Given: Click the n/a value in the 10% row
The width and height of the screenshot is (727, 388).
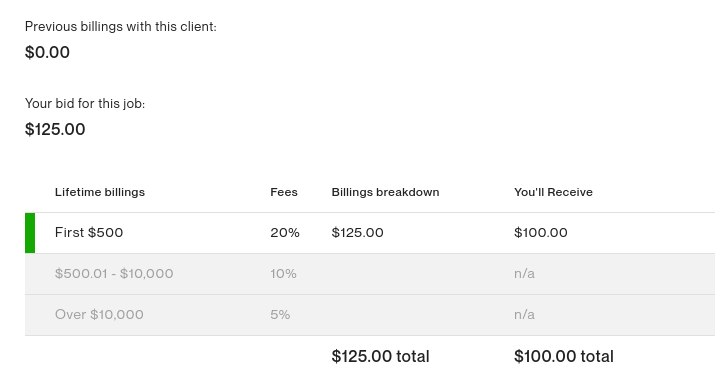Looking at the screenshot, I should pyautogui.click(x=524, y=274).
